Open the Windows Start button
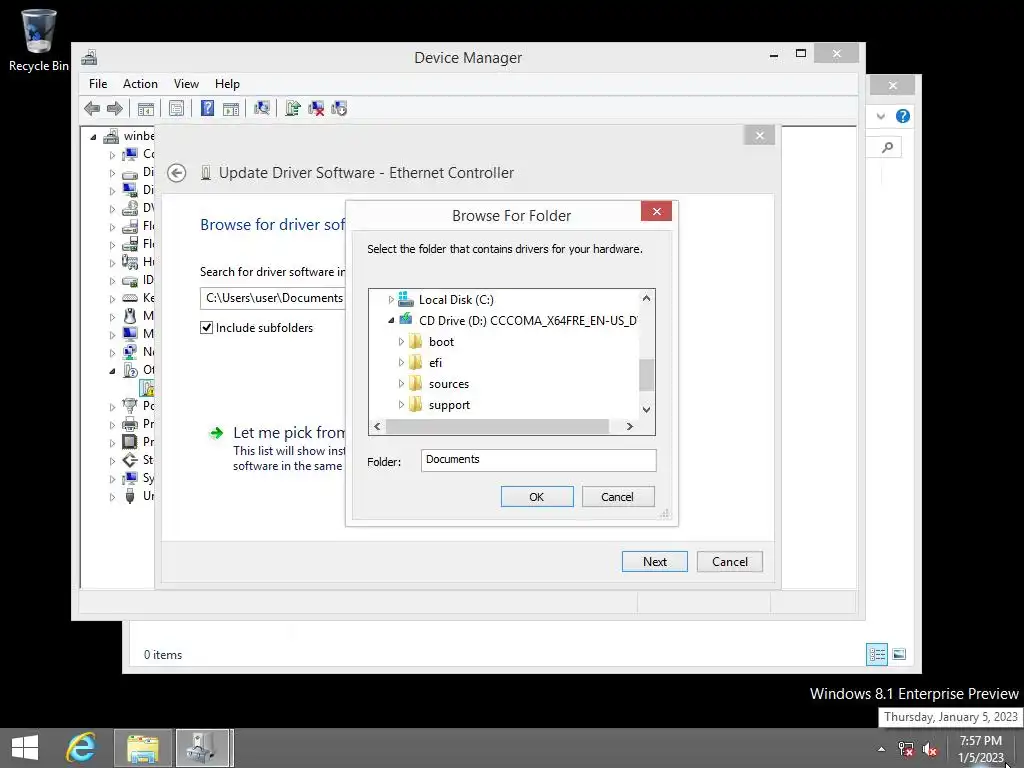This screenshot has height=768, width=1024. pyautogui.click(x=25, y=748)
